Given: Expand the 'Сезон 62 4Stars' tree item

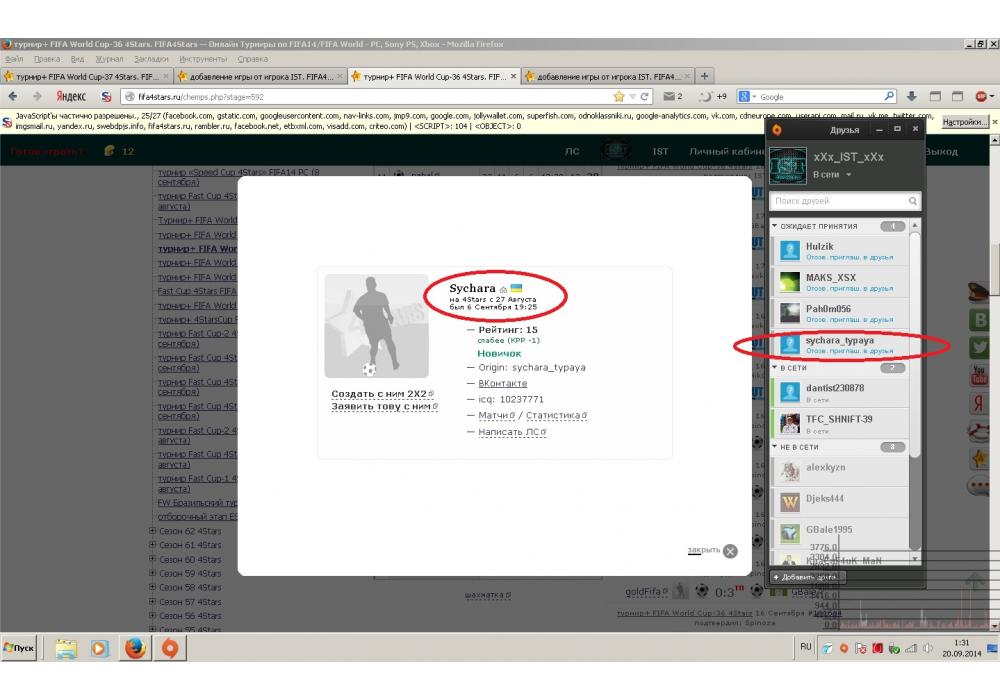Looking at the screenshot, I should [x=153, y=532].
